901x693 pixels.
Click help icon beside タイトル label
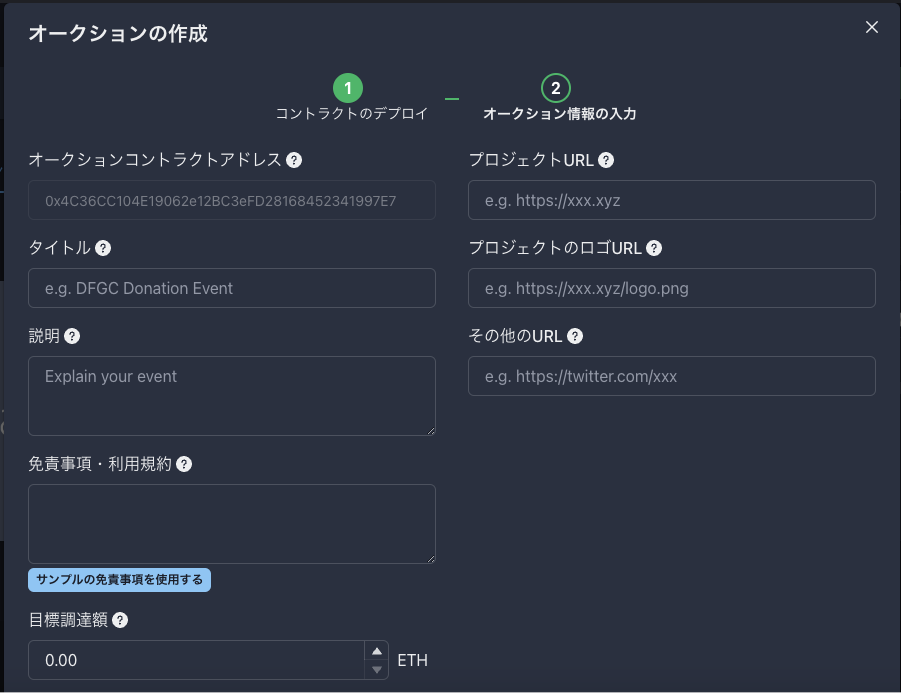pos(103,248)
